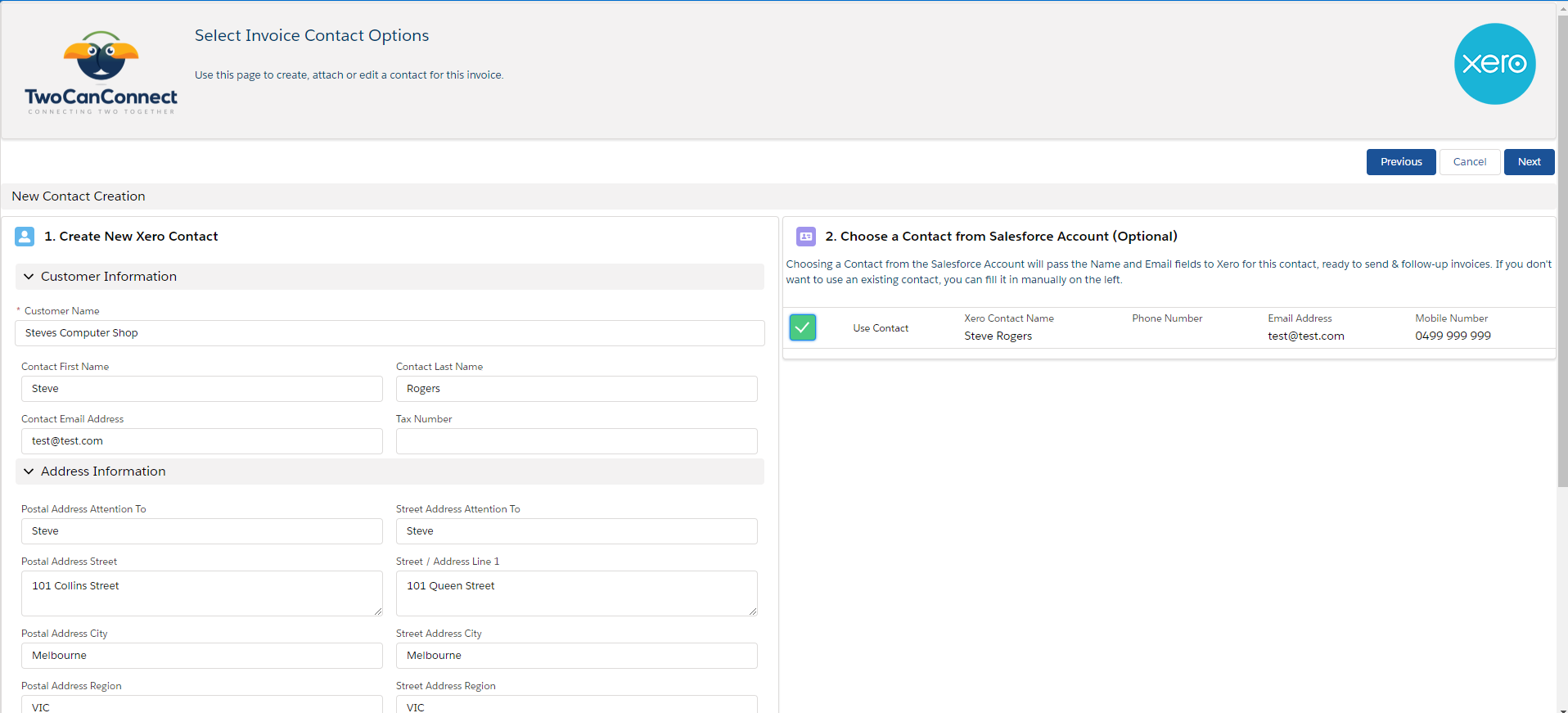Edit the Customer Name field
The height and width of the screenshot is (713, 1568).
(x=390, y=333)
